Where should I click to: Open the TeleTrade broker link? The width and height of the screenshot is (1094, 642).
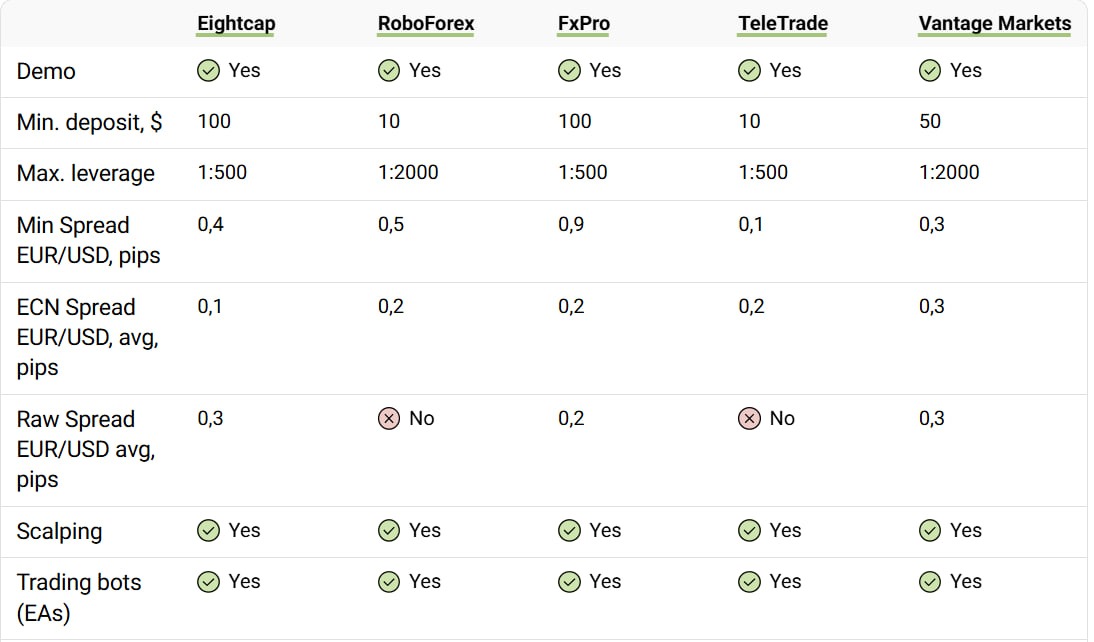pyautogui.click(x=783, y=24)
